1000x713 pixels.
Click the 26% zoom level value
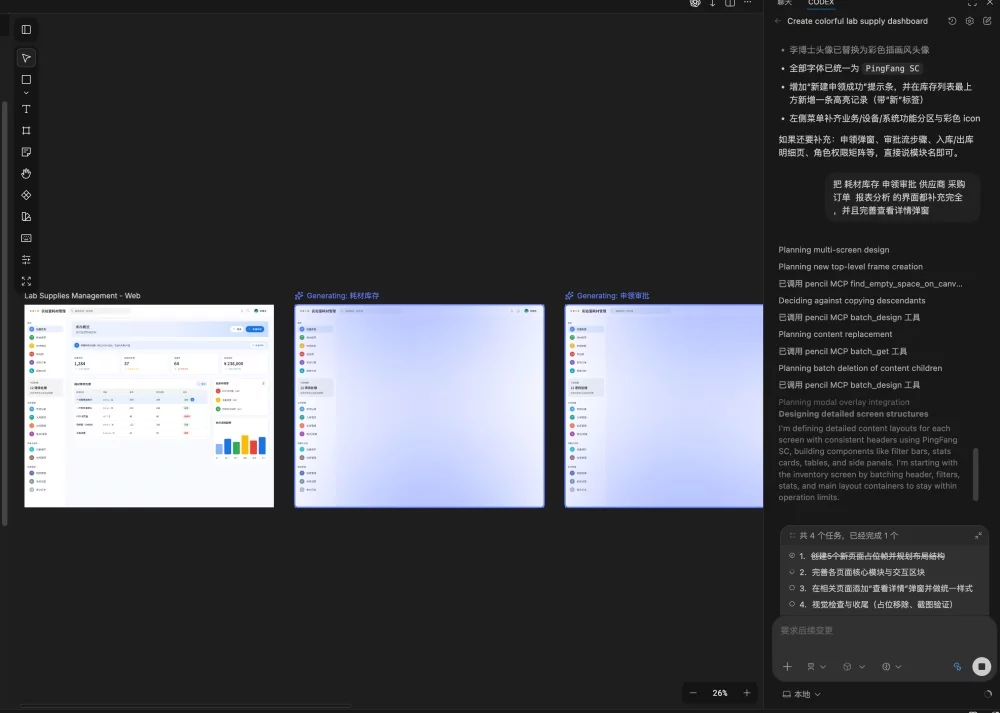(720, 693)
